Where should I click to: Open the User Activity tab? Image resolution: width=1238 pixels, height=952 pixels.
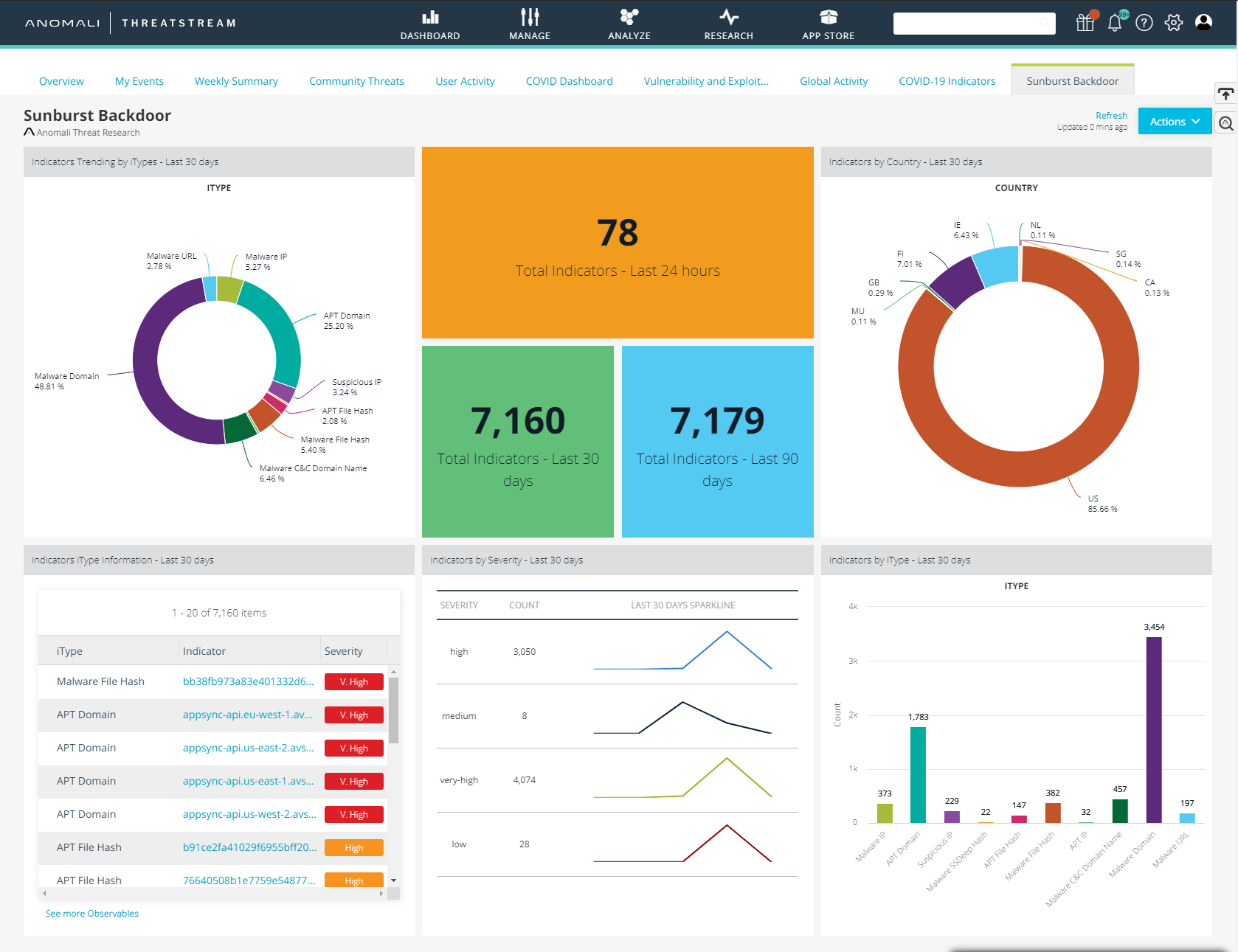[465, 81]
